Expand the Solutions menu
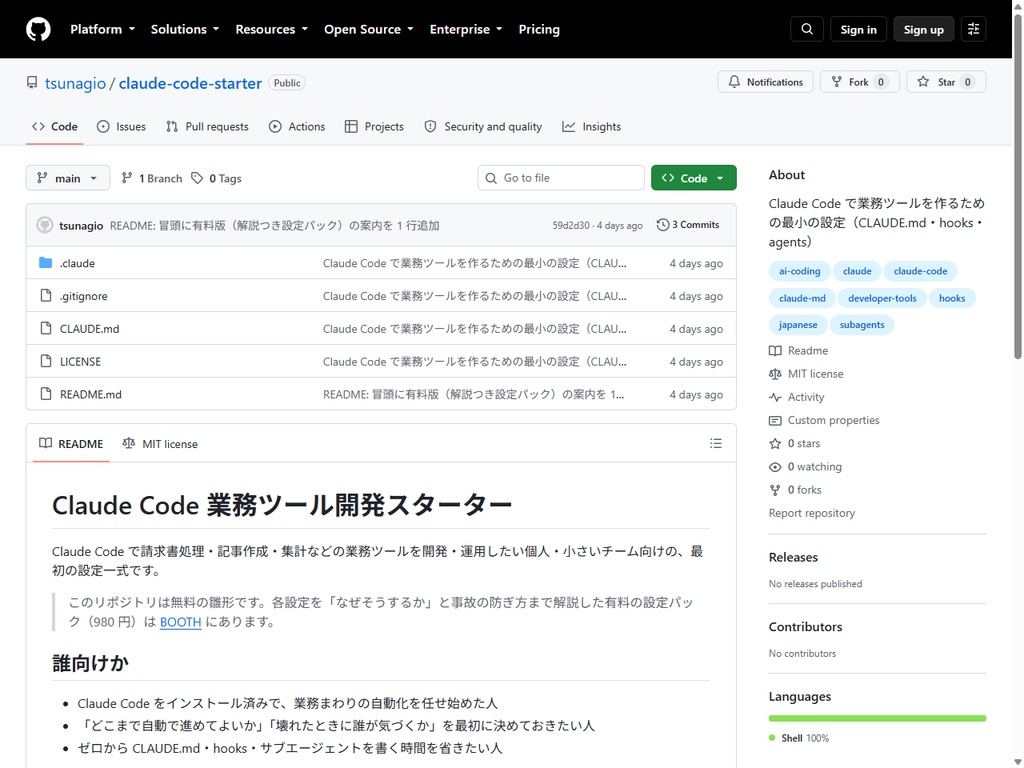This screenshot has width=1024, height=768. click(x=185, y=29)
